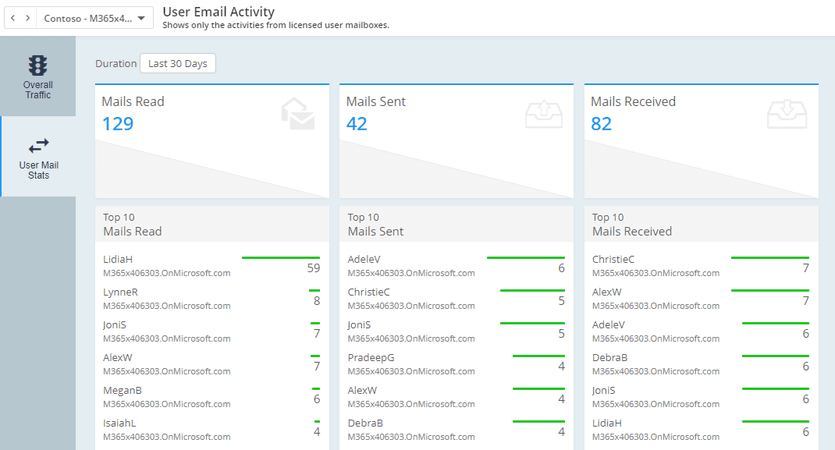Open the Last 30 Days duration dropdown
This screenshot has width=835, height=450.
(x=177, y=63)
